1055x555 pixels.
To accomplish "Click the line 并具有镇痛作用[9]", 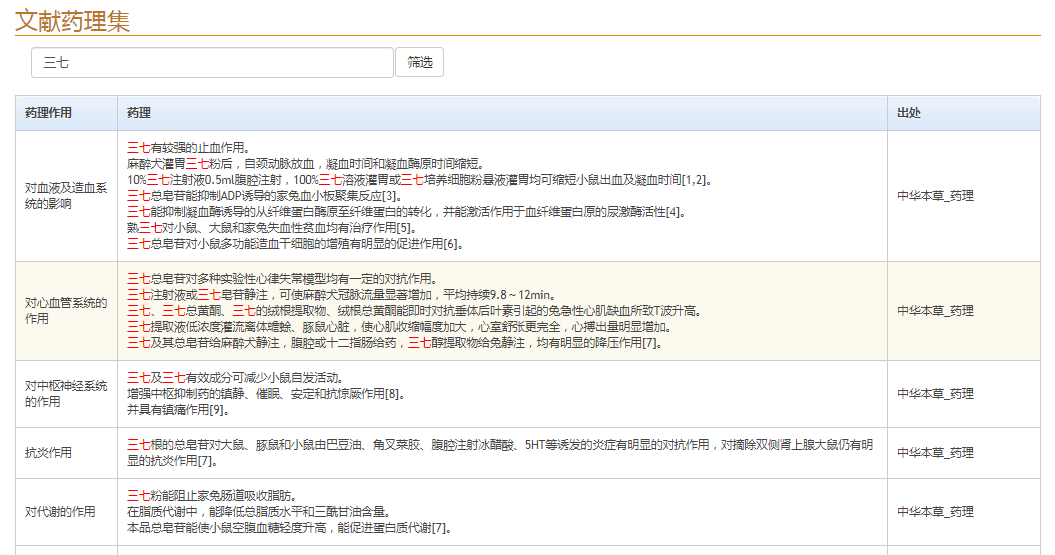I will click(x=178, y=410).
